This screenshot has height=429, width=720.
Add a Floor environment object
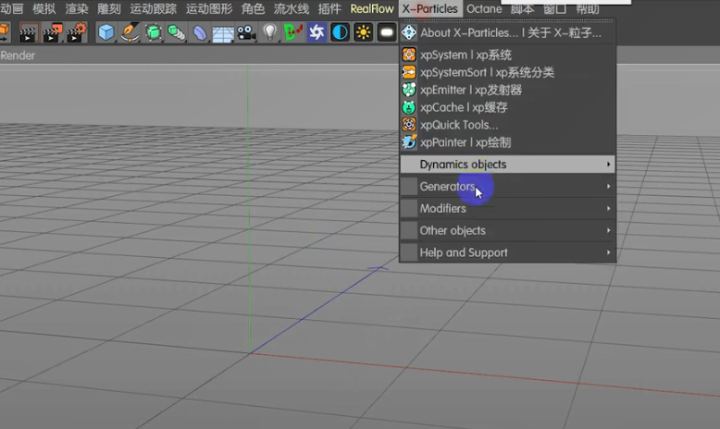(x=223, y=34)
